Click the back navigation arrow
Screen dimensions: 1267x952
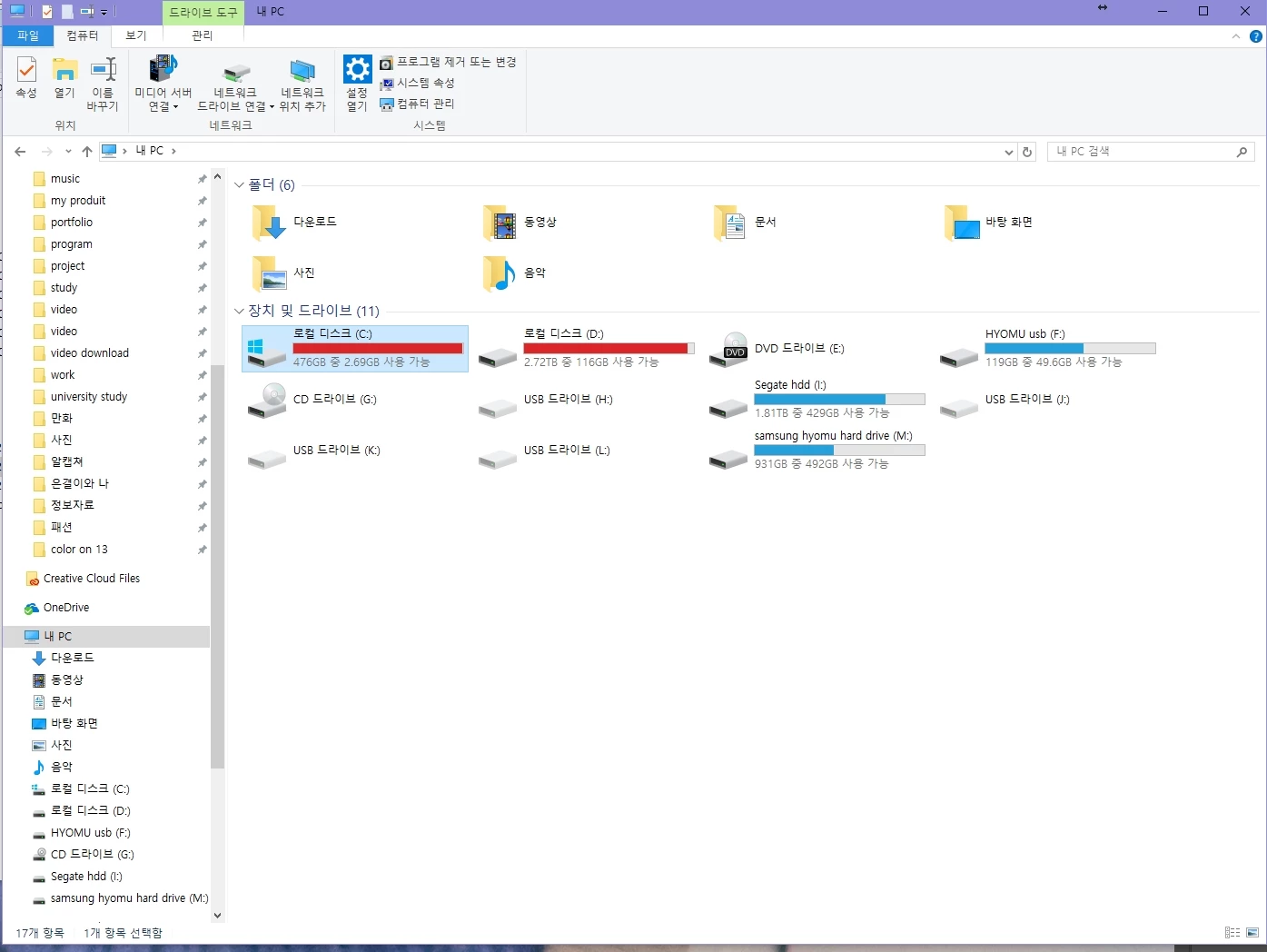click(20, 151)
